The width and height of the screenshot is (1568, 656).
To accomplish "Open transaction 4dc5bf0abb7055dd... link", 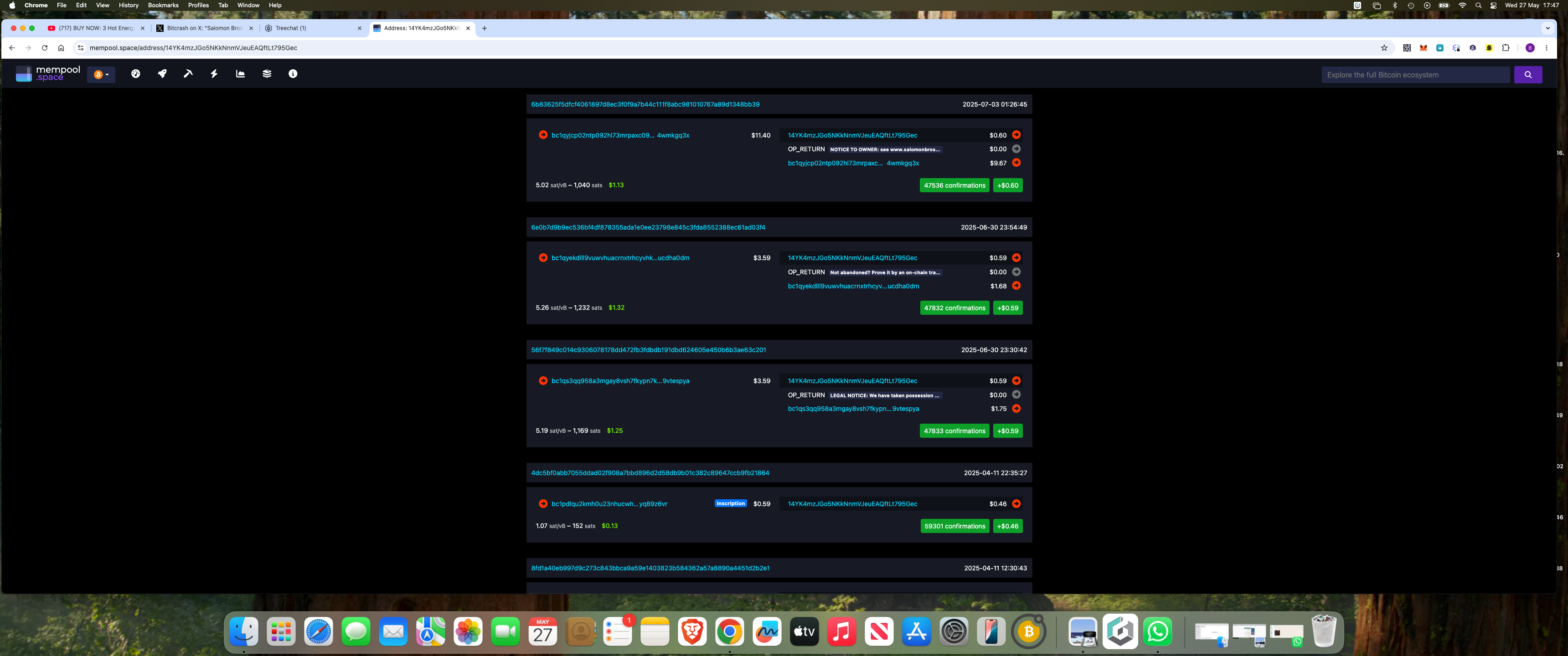I will point(650,473).
